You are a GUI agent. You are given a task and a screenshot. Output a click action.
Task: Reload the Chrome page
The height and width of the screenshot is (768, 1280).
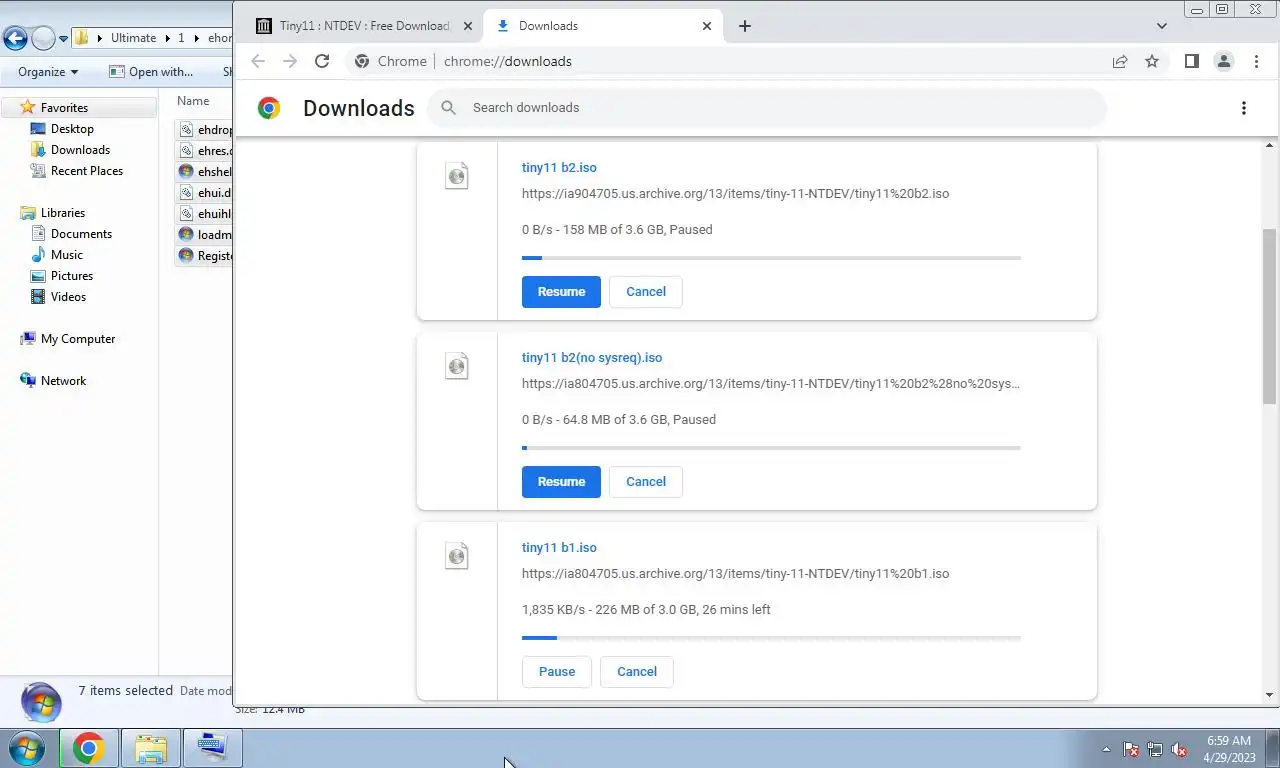[322, 61]
